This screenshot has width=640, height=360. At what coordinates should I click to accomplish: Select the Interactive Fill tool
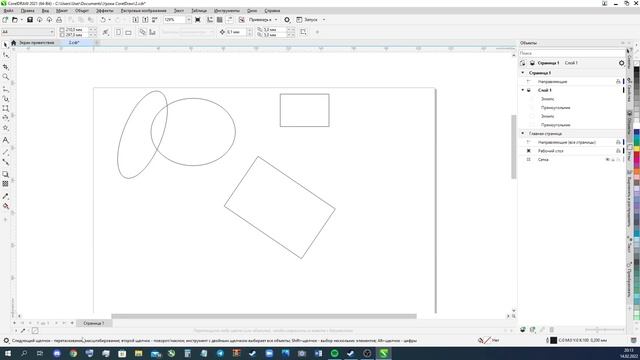pos(5,206)
